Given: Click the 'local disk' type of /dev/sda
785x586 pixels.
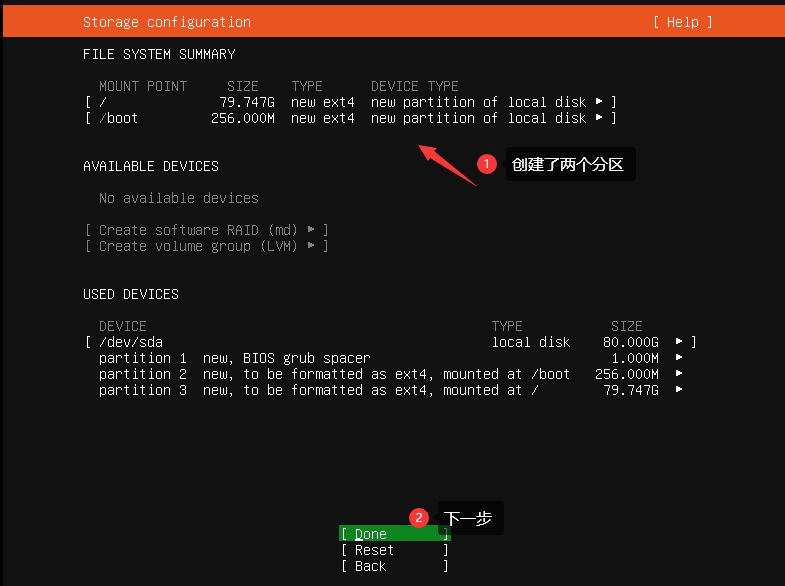Looking at the screenshot, I should pyautogui.click(x=531, y=342).
